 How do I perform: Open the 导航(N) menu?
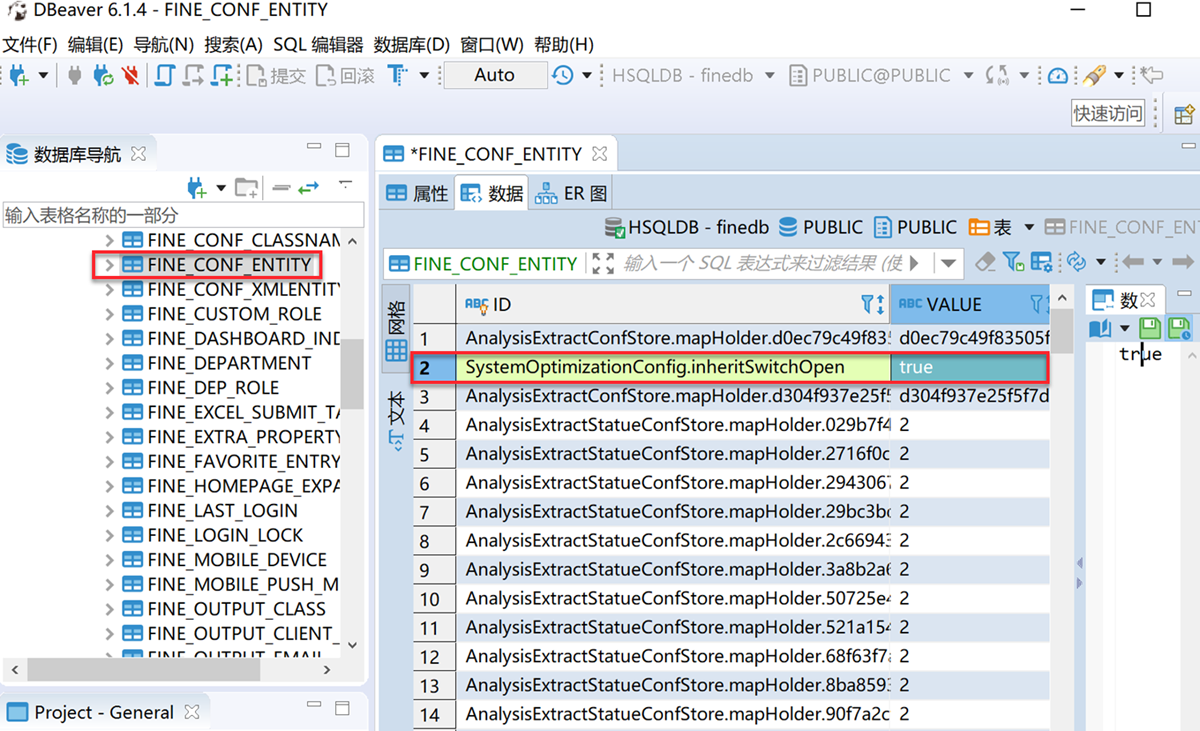[x=163, y=45]
